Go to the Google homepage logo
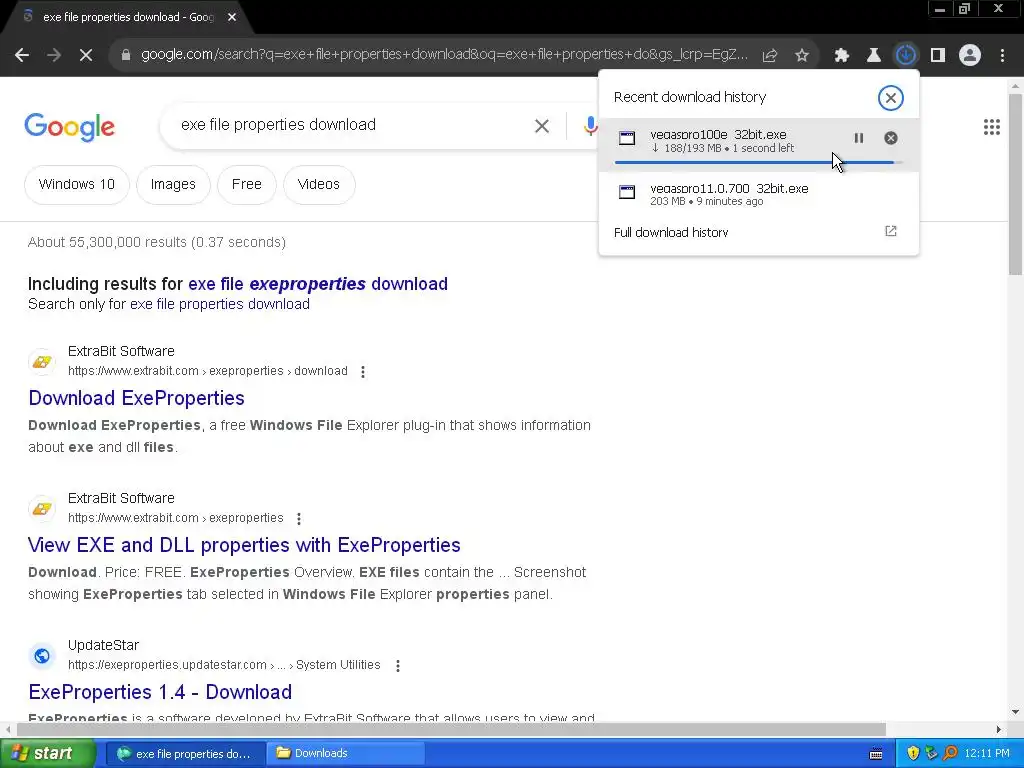1024x768 pixels. click(69, 127)
